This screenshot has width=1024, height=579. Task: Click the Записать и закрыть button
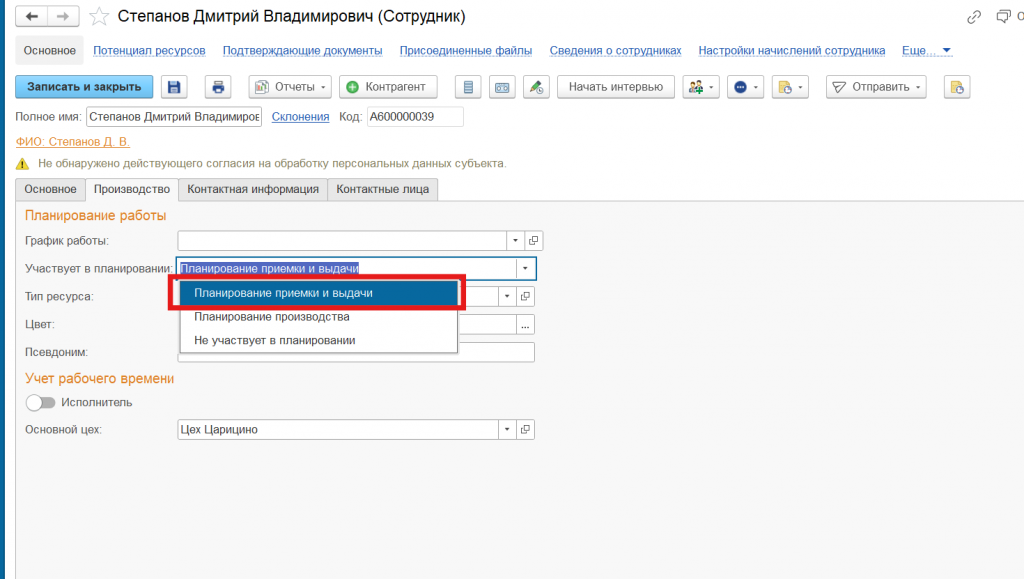(85, 87)
